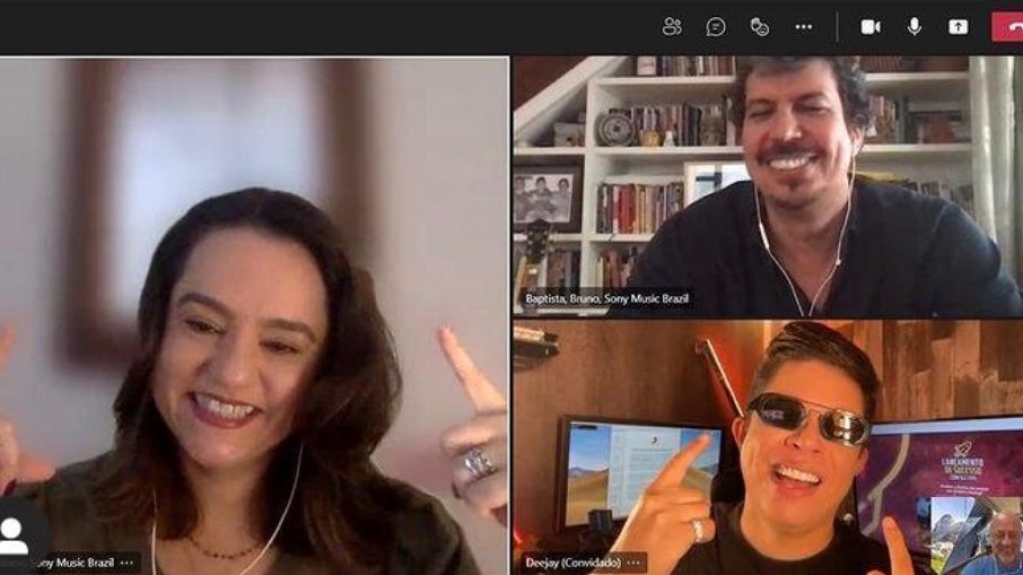
Task: Turn off the camera
Action: click(870, 27)
